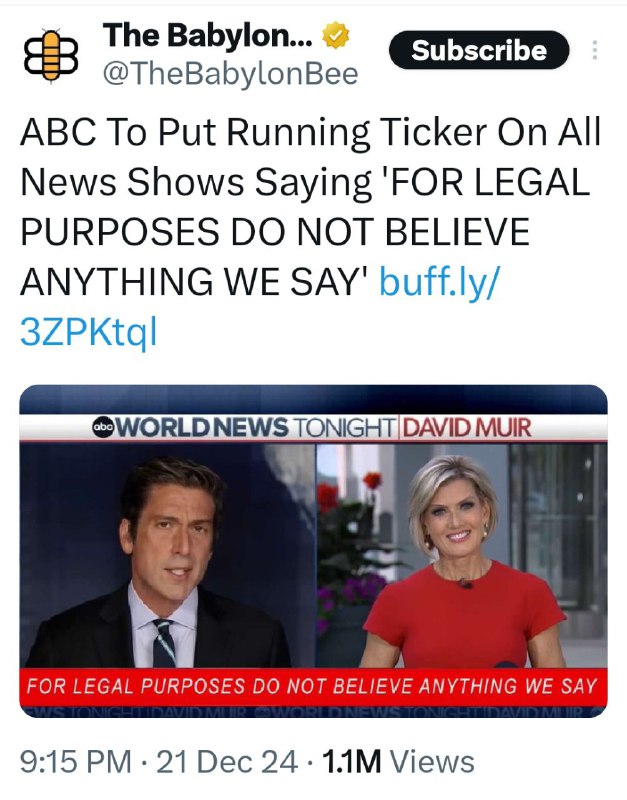Screen dimensions: 627x800
Task: Click the faded bottom ticker strip
Action: [313, 711]
